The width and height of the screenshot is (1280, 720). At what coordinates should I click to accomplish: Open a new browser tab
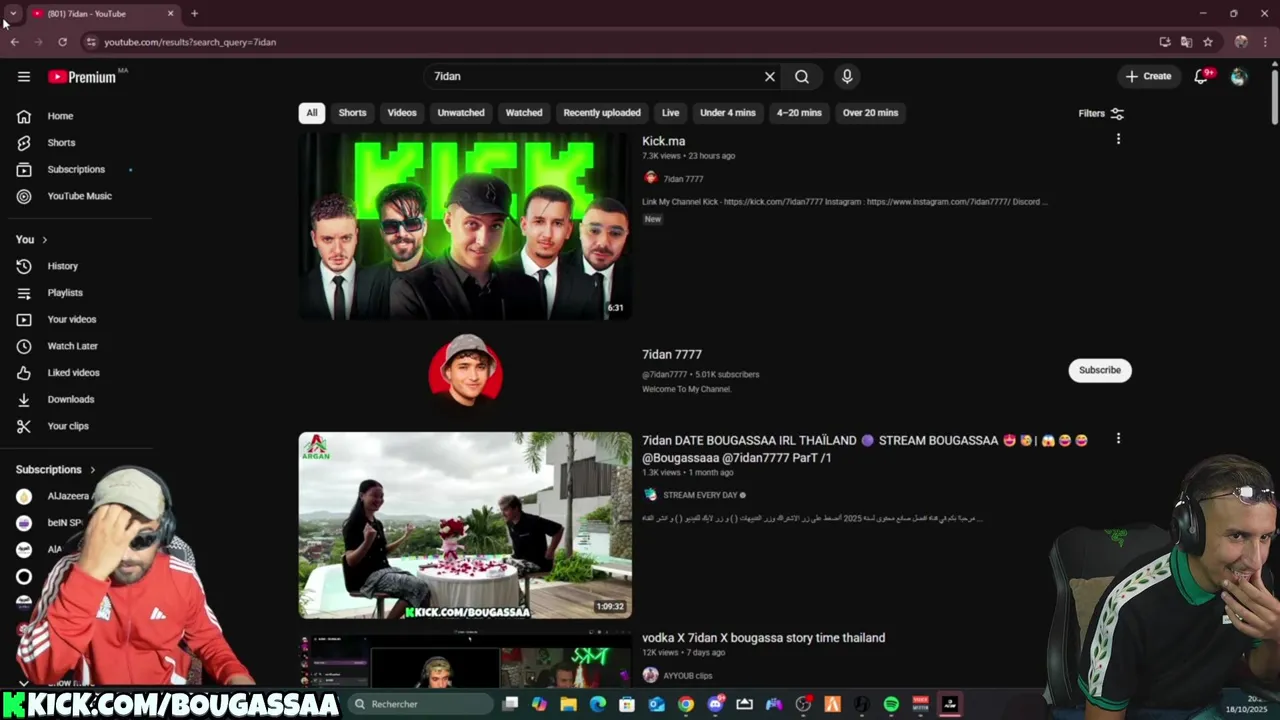pyautogui.click(x=194, y=13)
